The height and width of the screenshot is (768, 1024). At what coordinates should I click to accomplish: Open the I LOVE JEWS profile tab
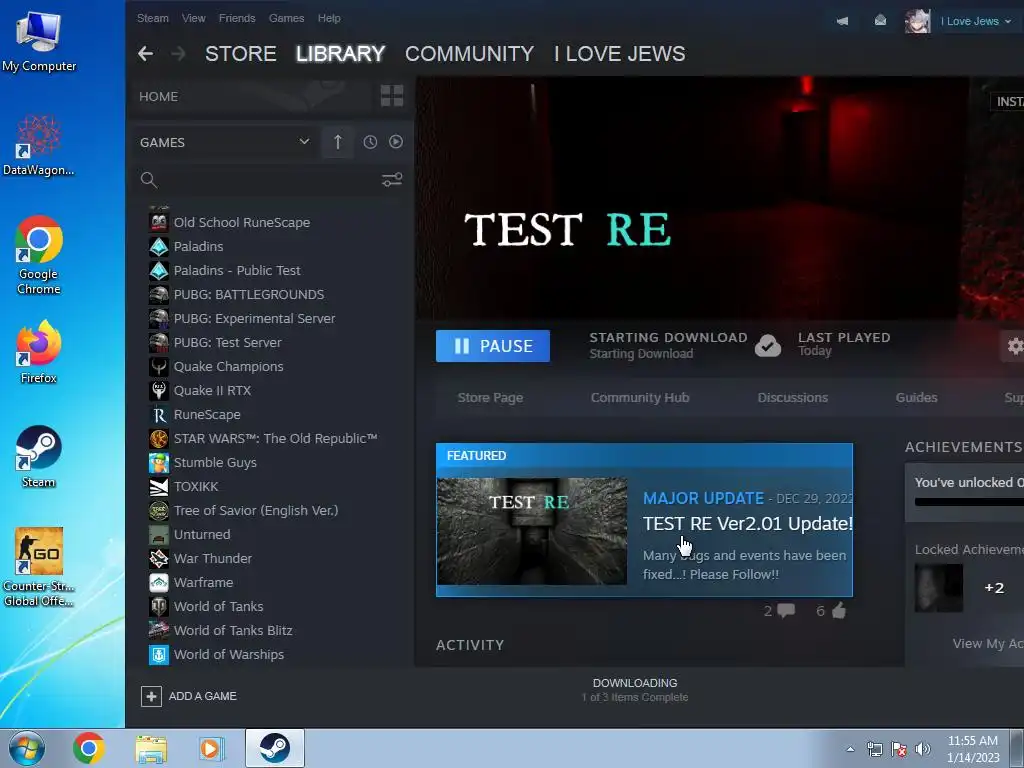(620, 54)
